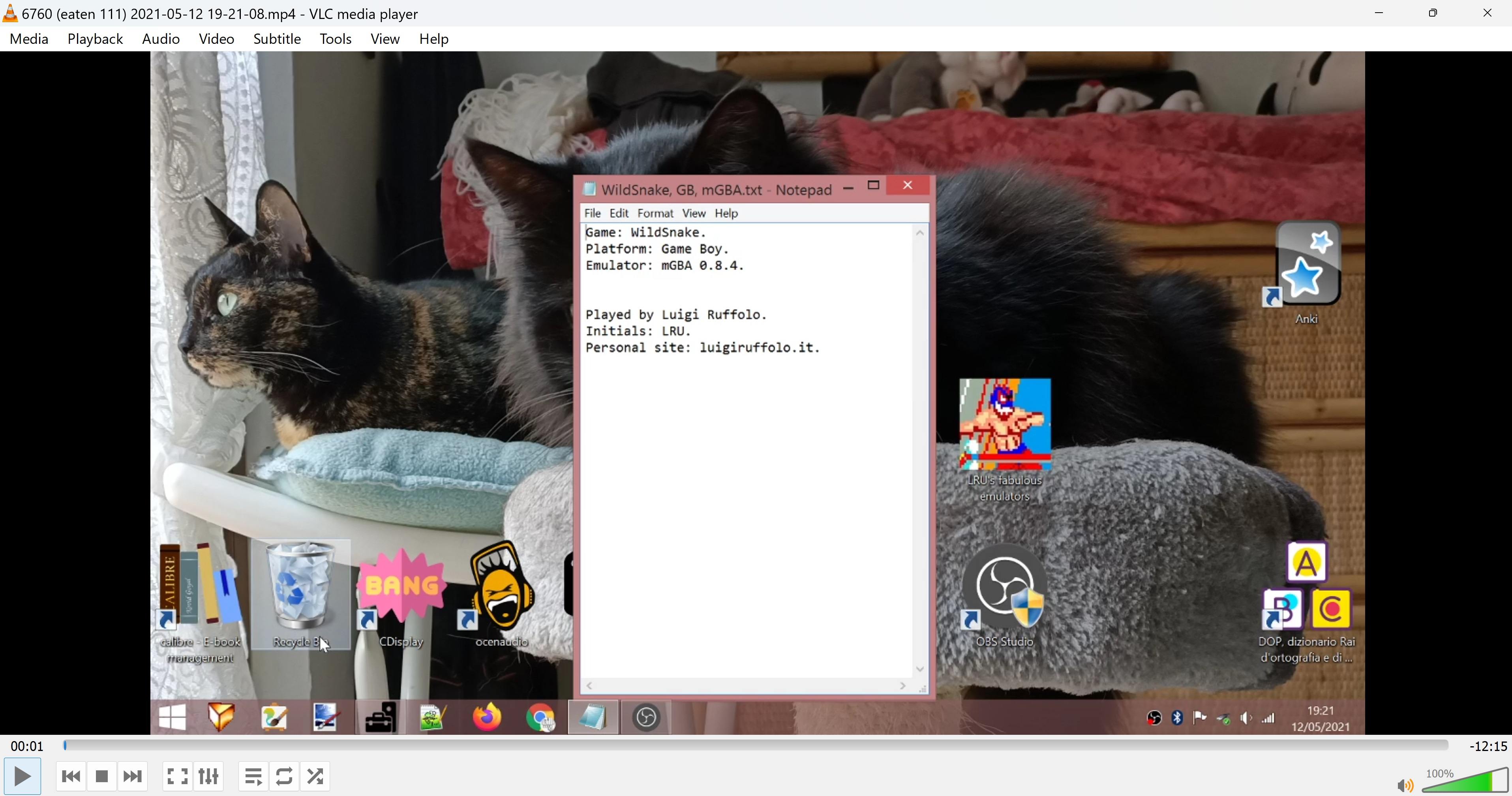Toggle the playlist view

pyautogui.click(x=253, y=777)
